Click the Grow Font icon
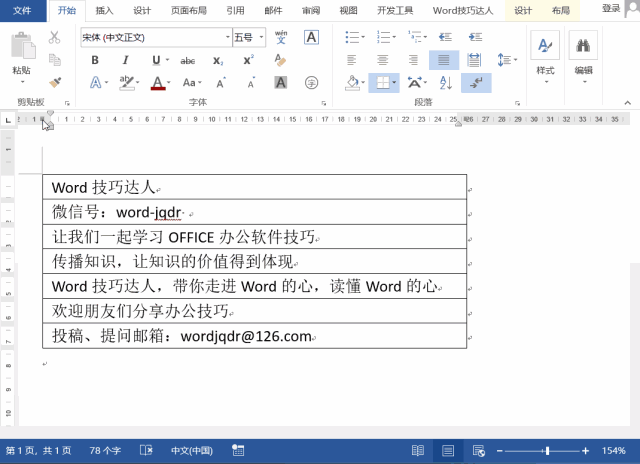Screen dimensions: 640x464 [221, 83]
